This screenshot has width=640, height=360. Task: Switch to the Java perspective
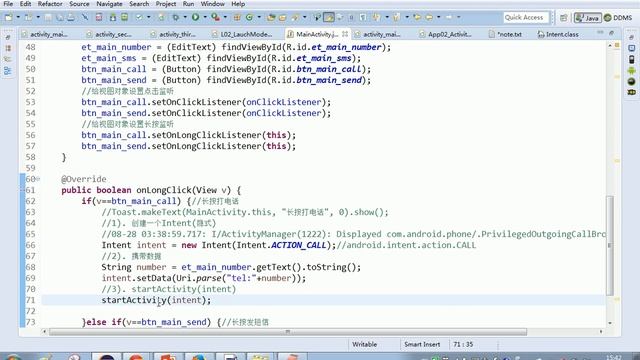tap(587, 18)
